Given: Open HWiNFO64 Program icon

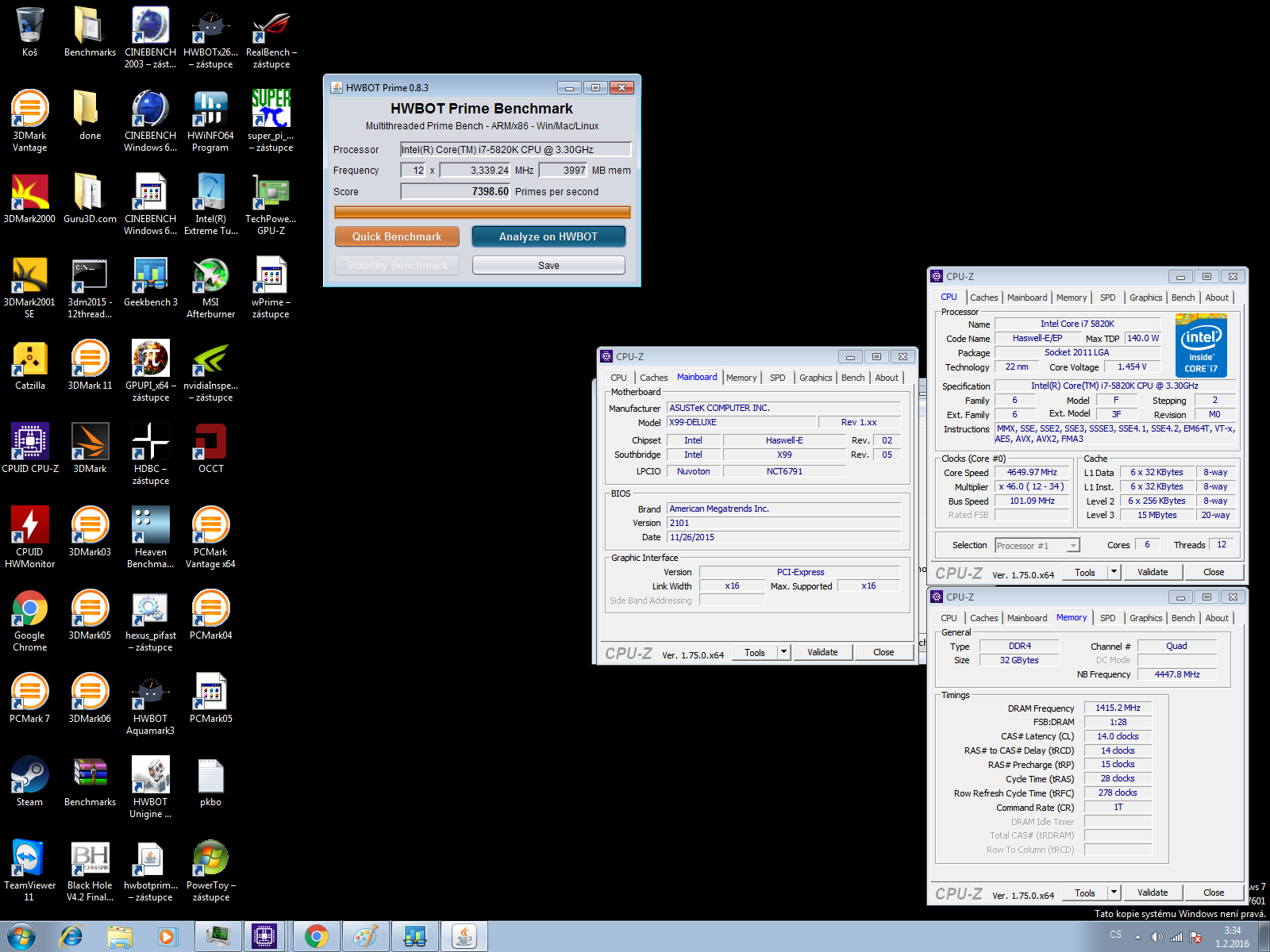Looking at the screenshot, I should tap(210, 121).
